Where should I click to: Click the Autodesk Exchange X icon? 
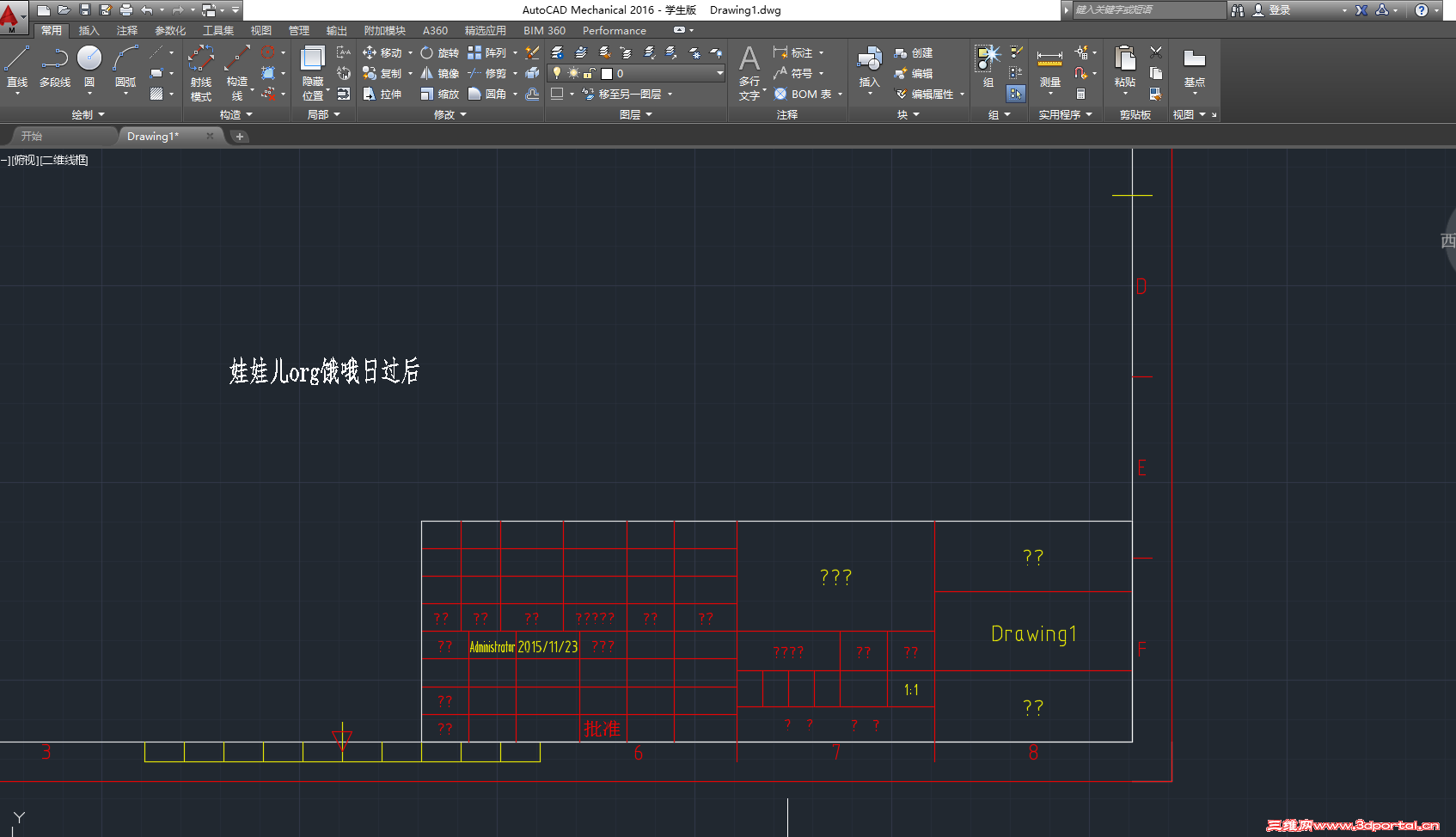tap(1361, 9)
